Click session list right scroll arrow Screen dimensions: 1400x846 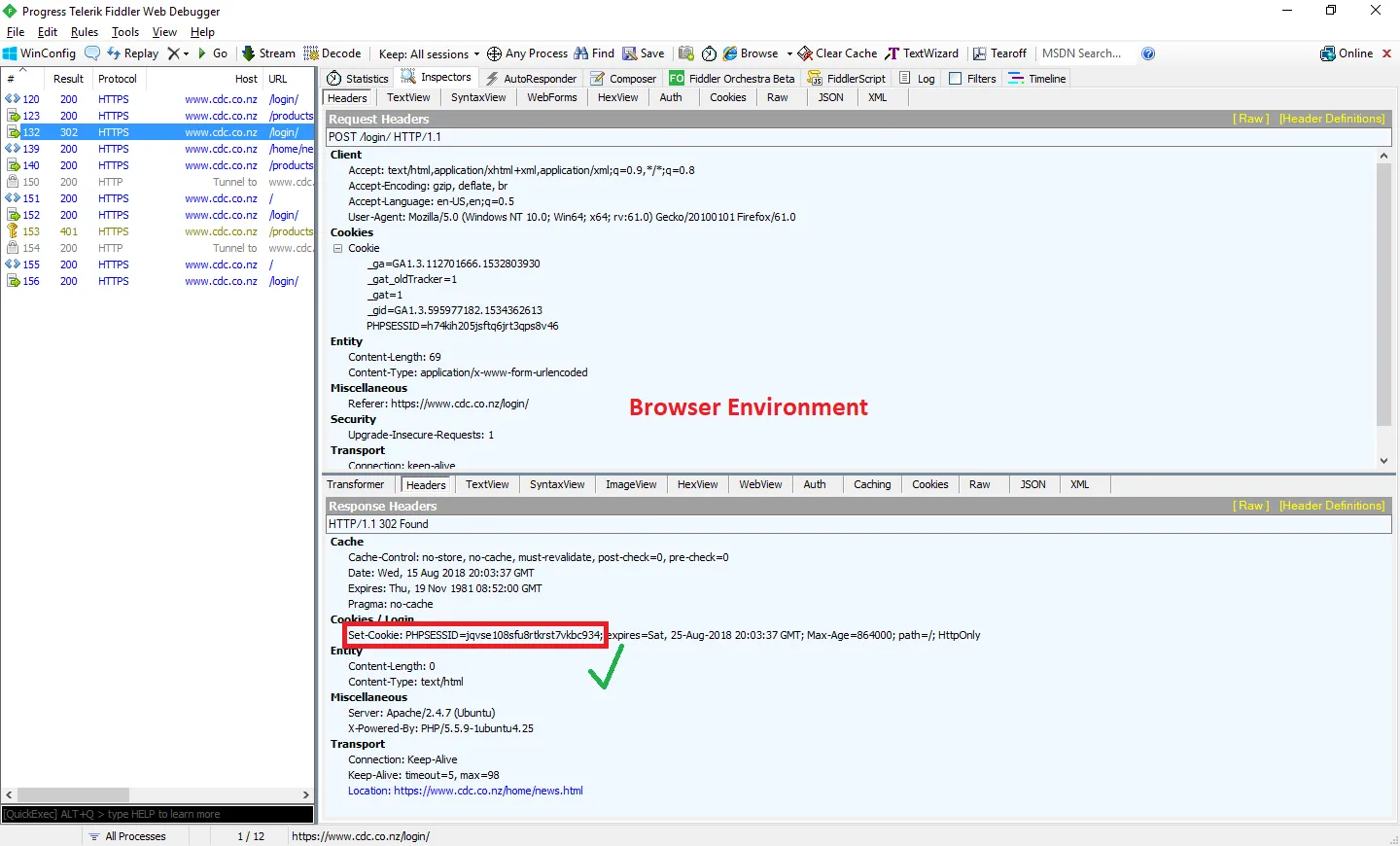coord(306,794)
